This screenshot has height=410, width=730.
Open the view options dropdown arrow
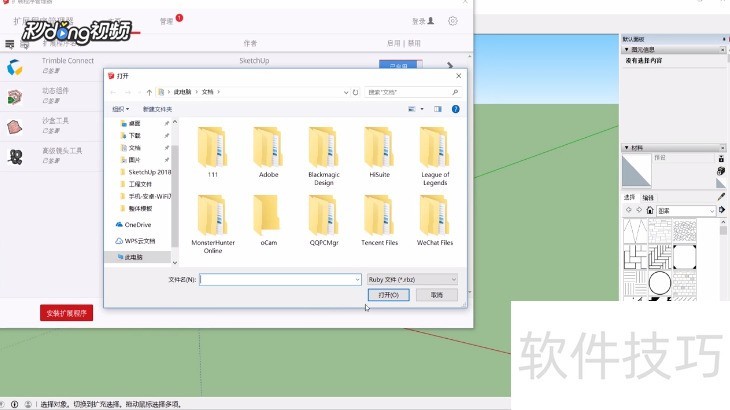coord(422,109)
